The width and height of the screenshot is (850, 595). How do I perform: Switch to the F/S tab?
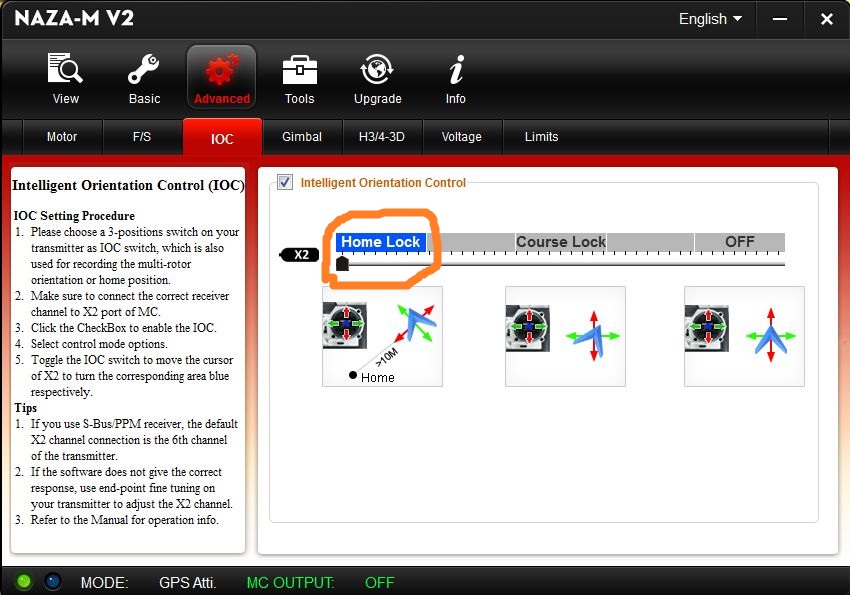142,137
